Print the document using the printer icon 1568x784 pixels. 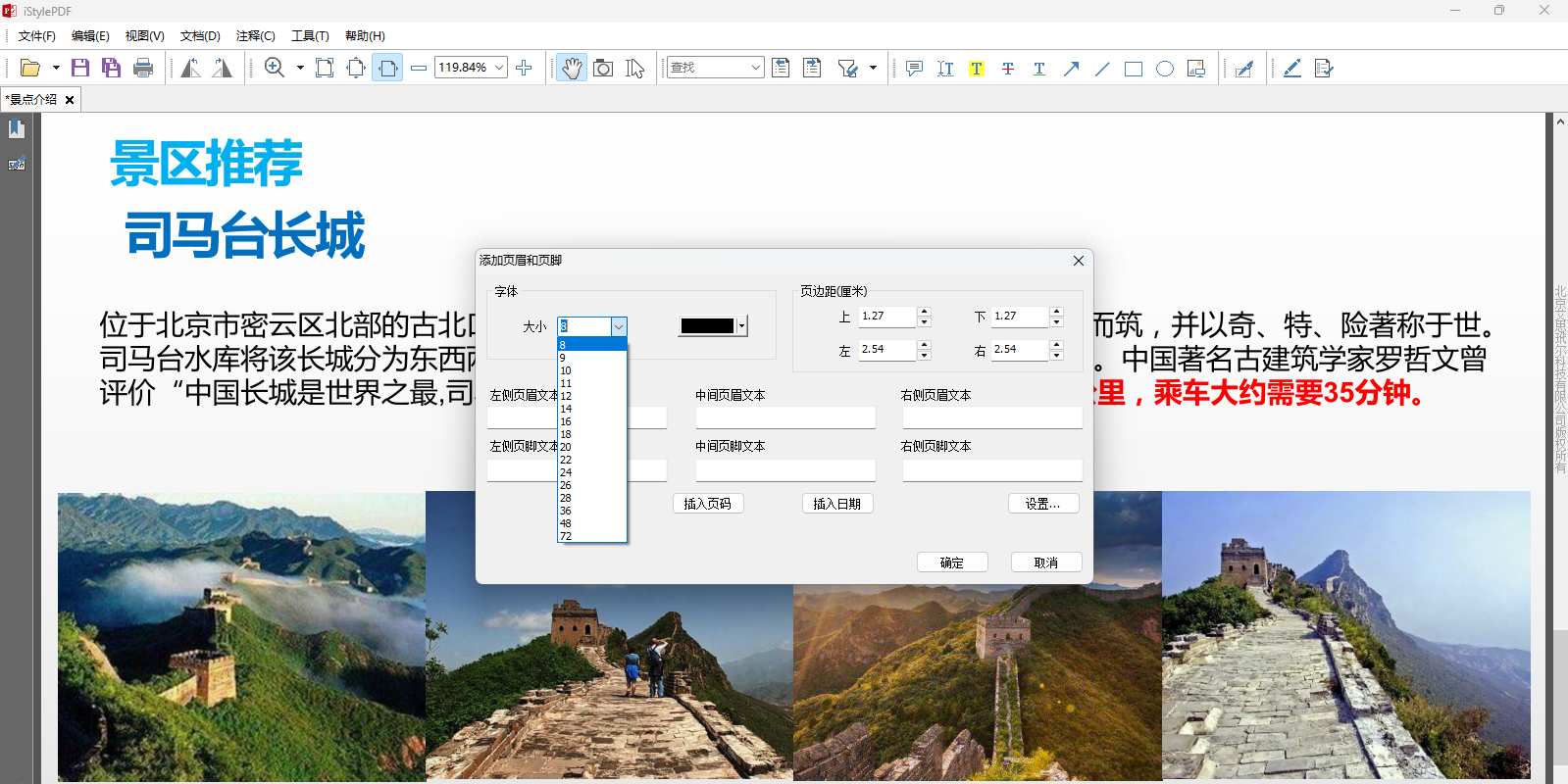(x=143, y=68)
